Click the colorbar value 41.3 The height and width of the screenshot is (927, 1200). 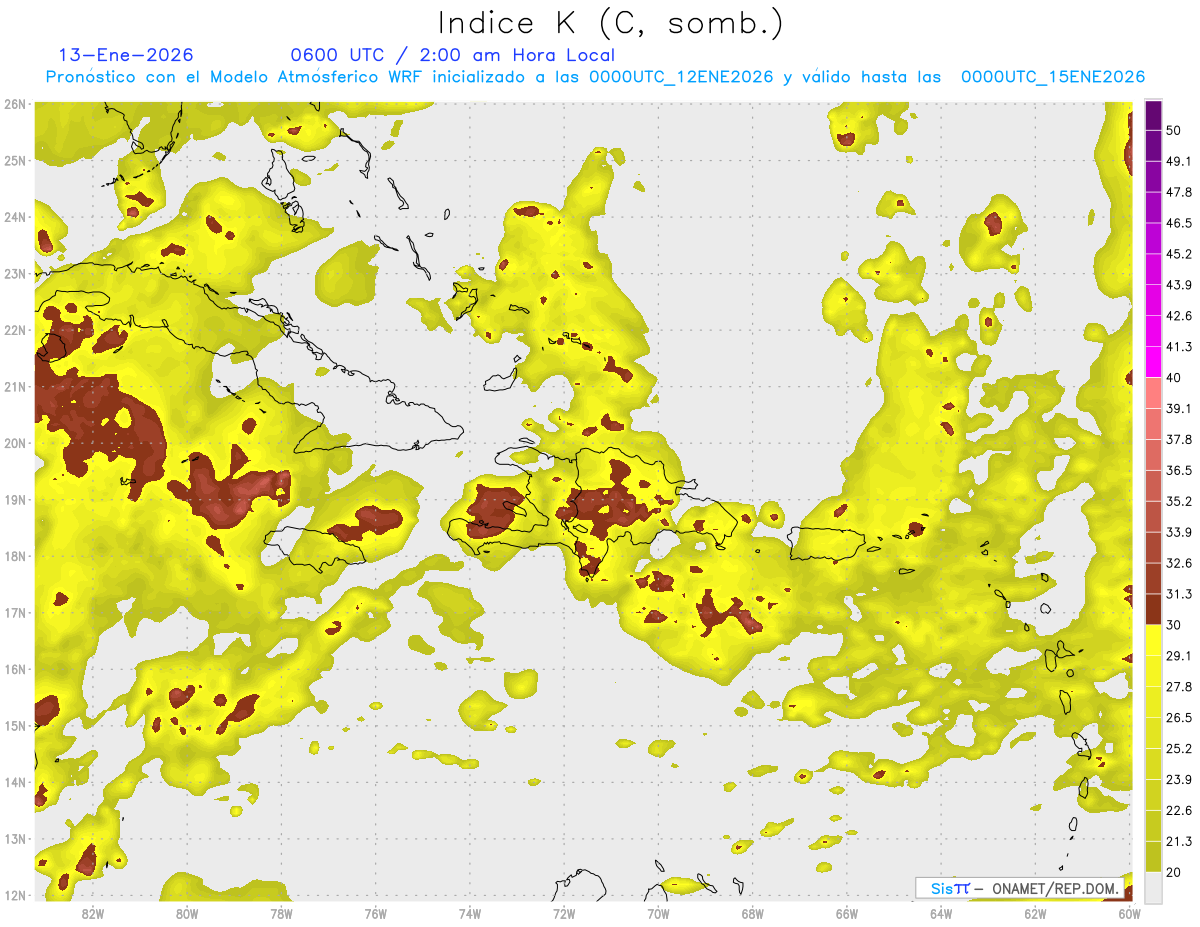click(x=1179, y=347)
